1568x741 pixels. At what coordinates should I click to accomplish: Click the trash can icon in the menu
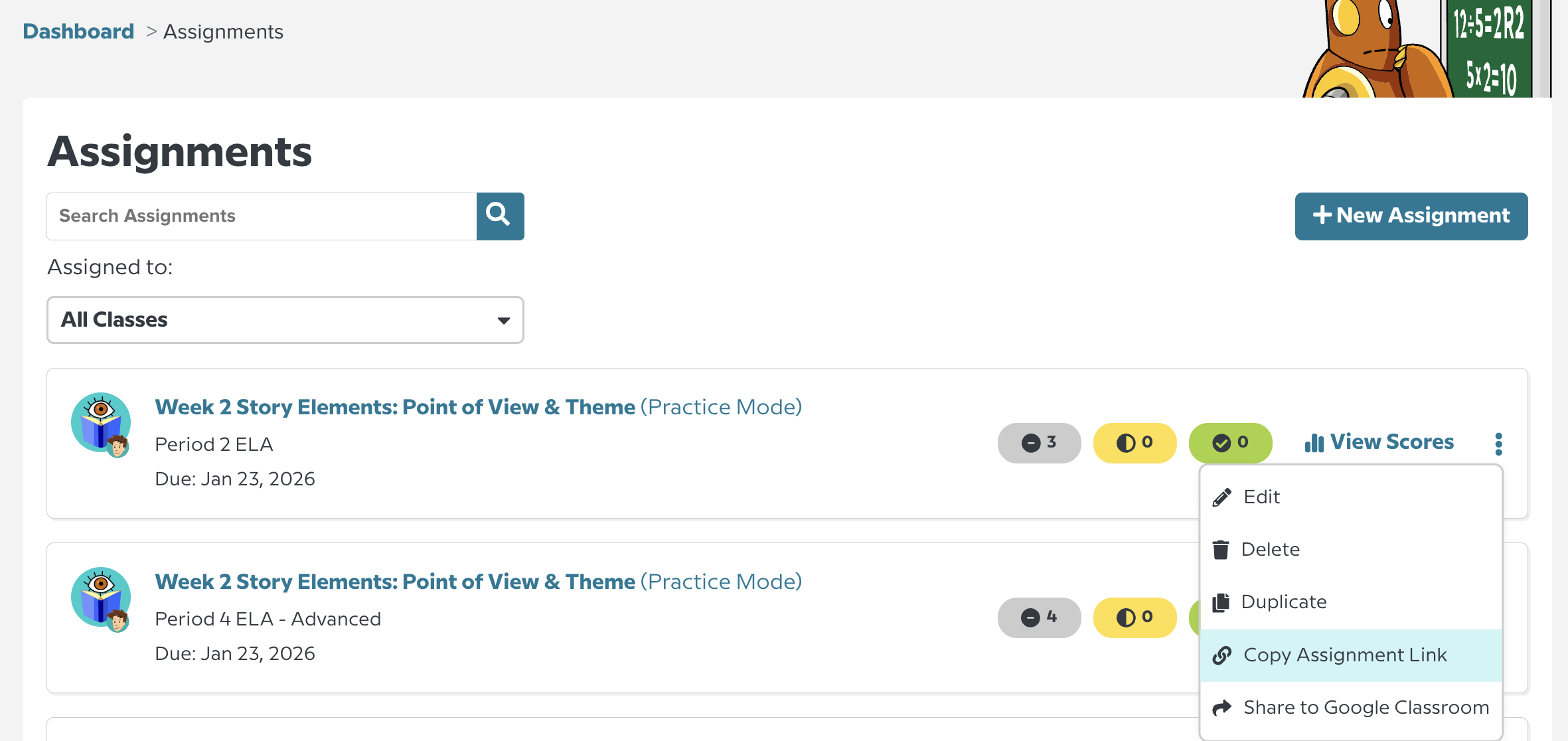point(1221,549)
